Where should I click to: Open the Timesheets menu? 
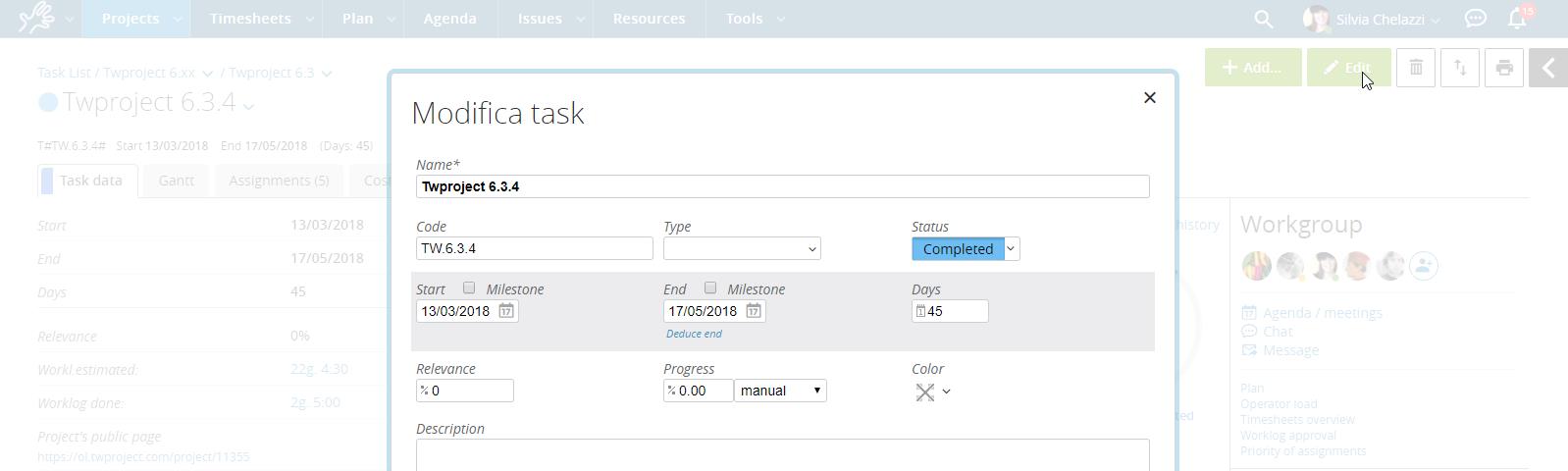coord(250,19)
